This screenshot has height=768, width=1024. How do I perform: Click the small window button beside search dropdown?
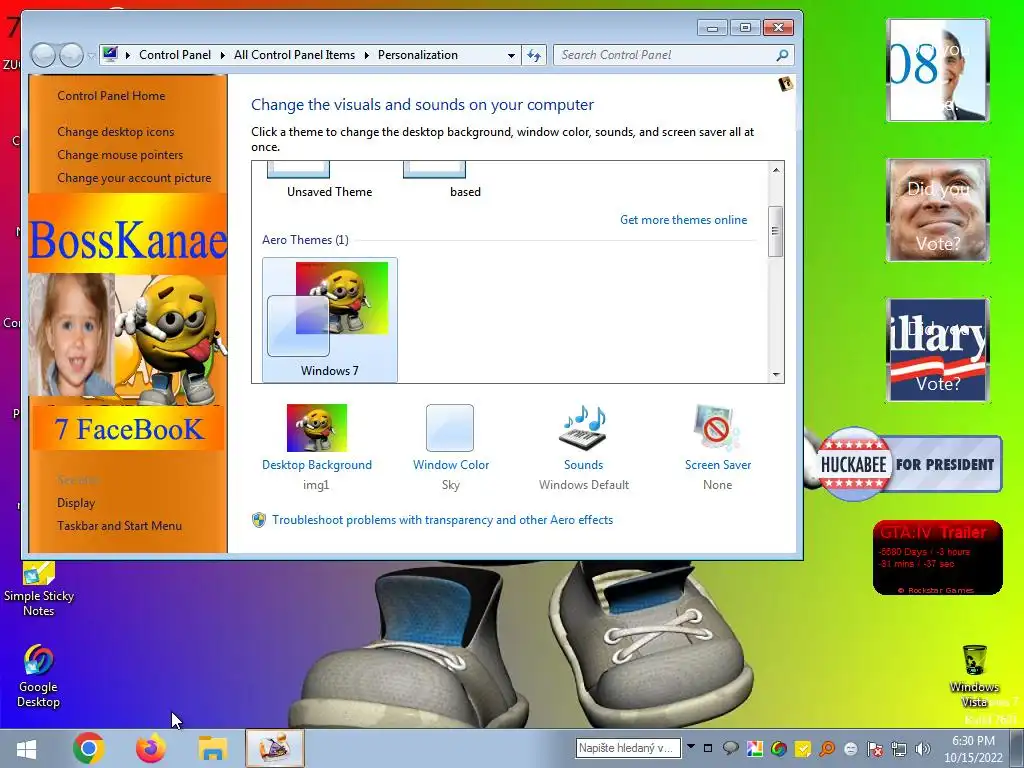click(x=707, y=748)
